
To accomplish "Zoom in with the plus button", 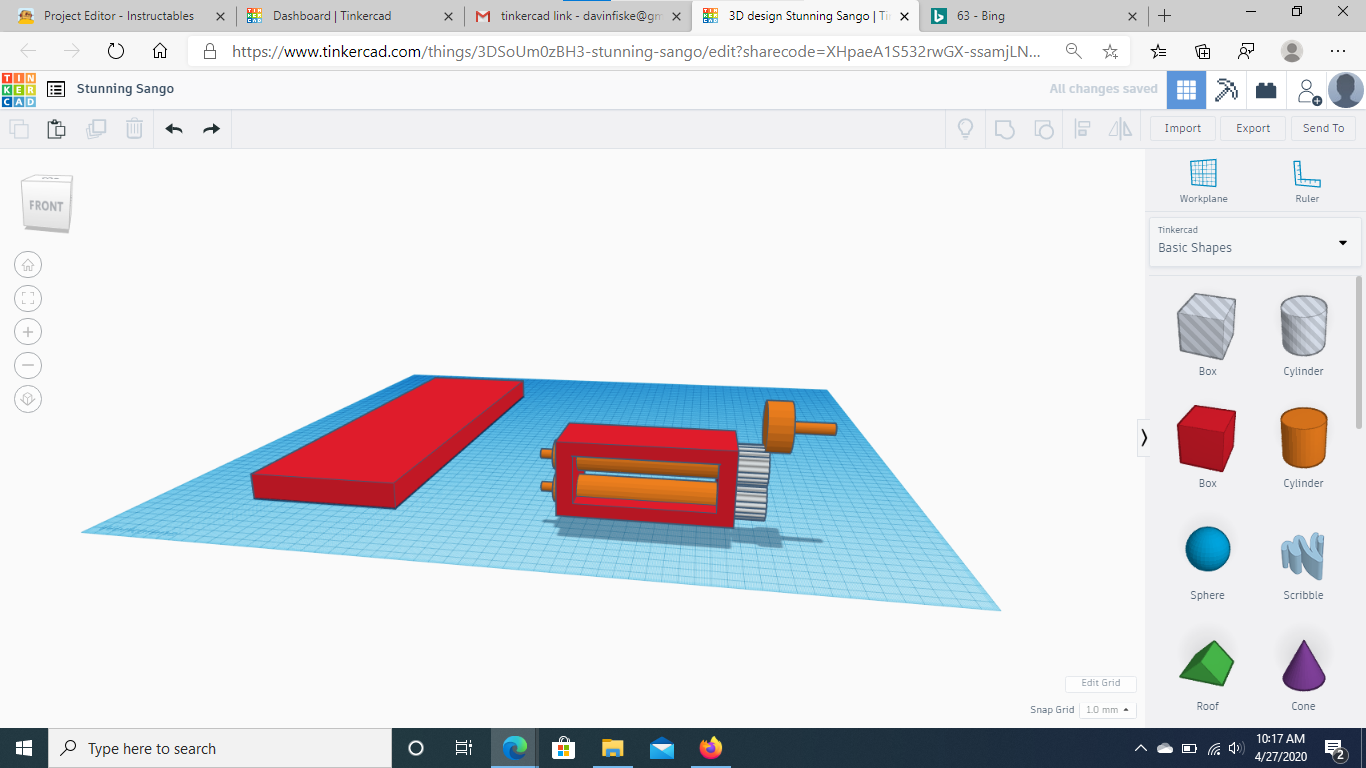I will click(x=28, y=332).
